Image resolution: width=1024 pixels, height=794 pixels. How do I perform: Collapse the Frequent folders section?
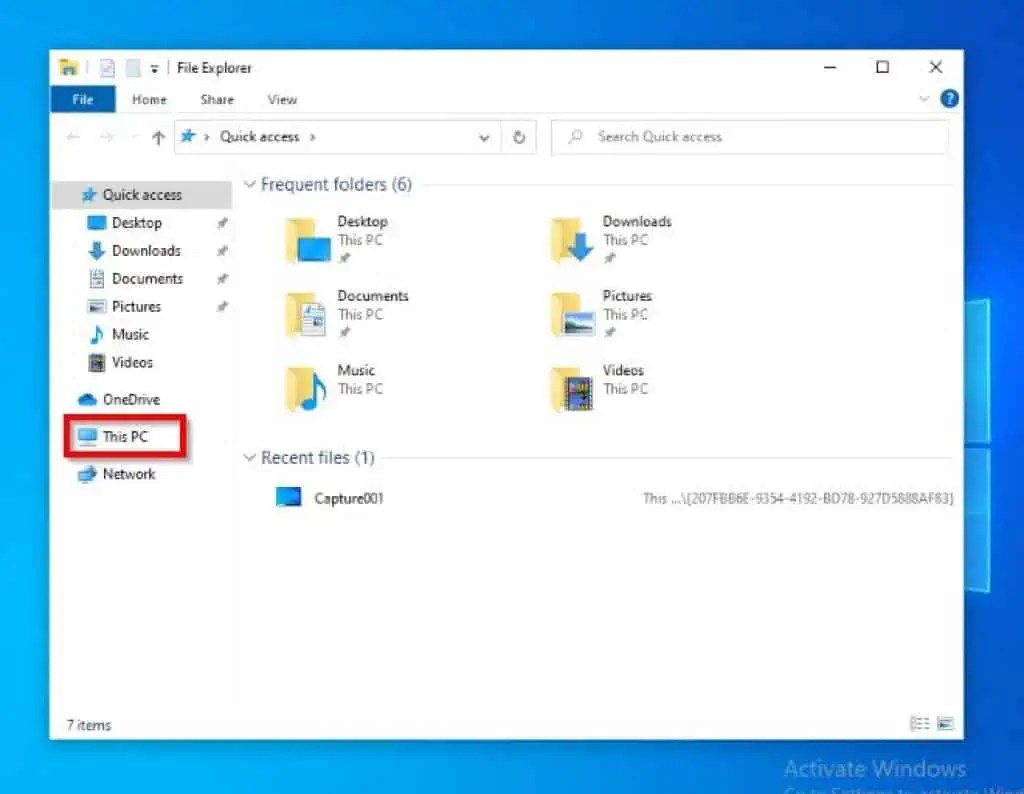point(249,185)
